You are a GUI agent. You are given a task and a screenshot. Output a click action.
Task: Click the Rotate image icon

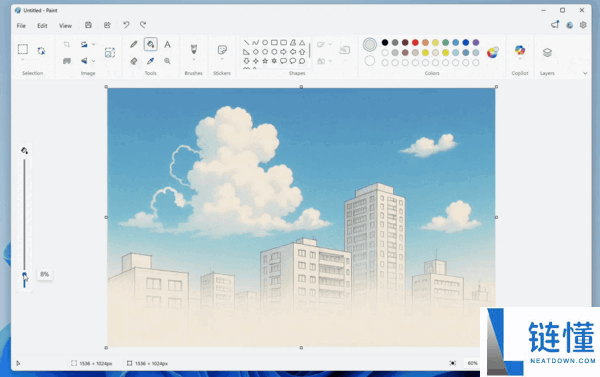[84, 44]
